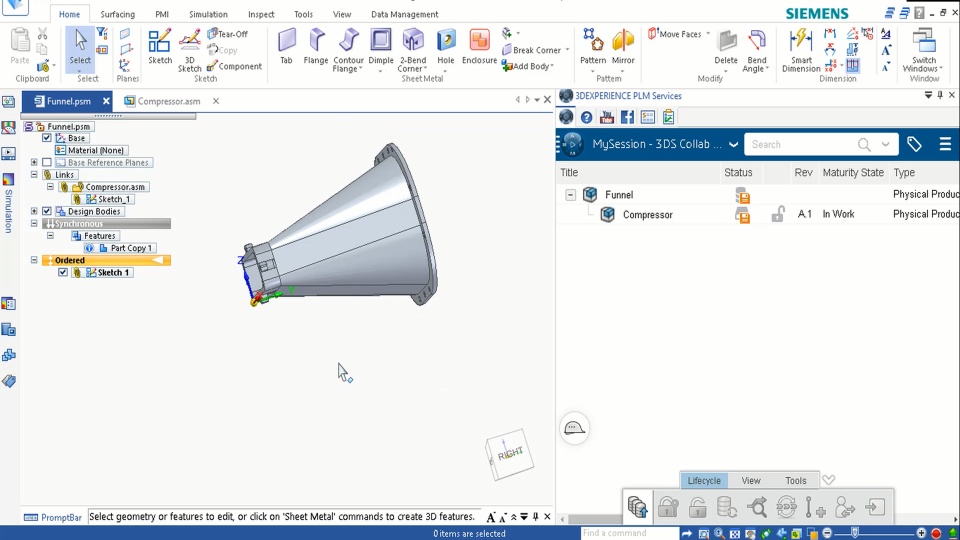Click the Unlock lifecycle icon
Screen dimensions: 960x540
pyautogui.click(x=697, y=507)
